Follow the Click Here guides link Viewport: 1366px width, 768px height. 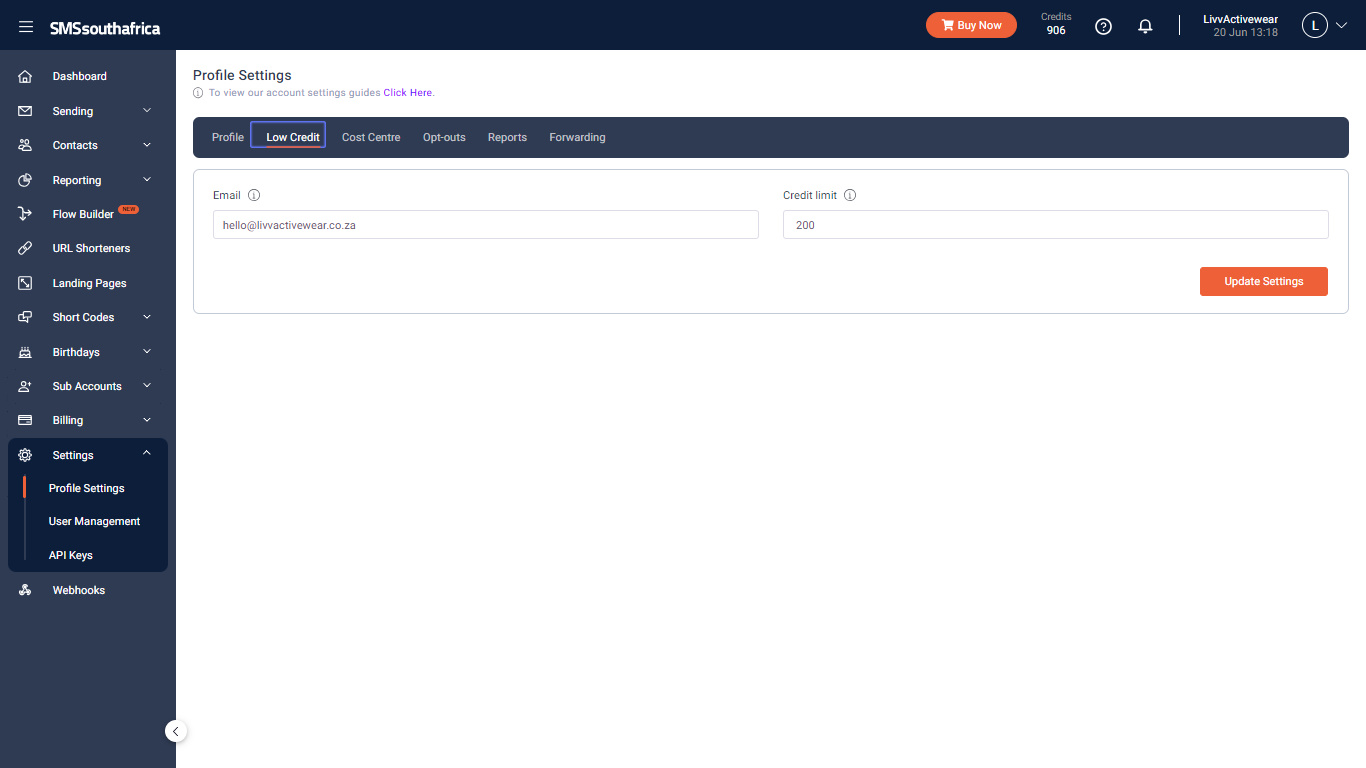pos(408,93)
